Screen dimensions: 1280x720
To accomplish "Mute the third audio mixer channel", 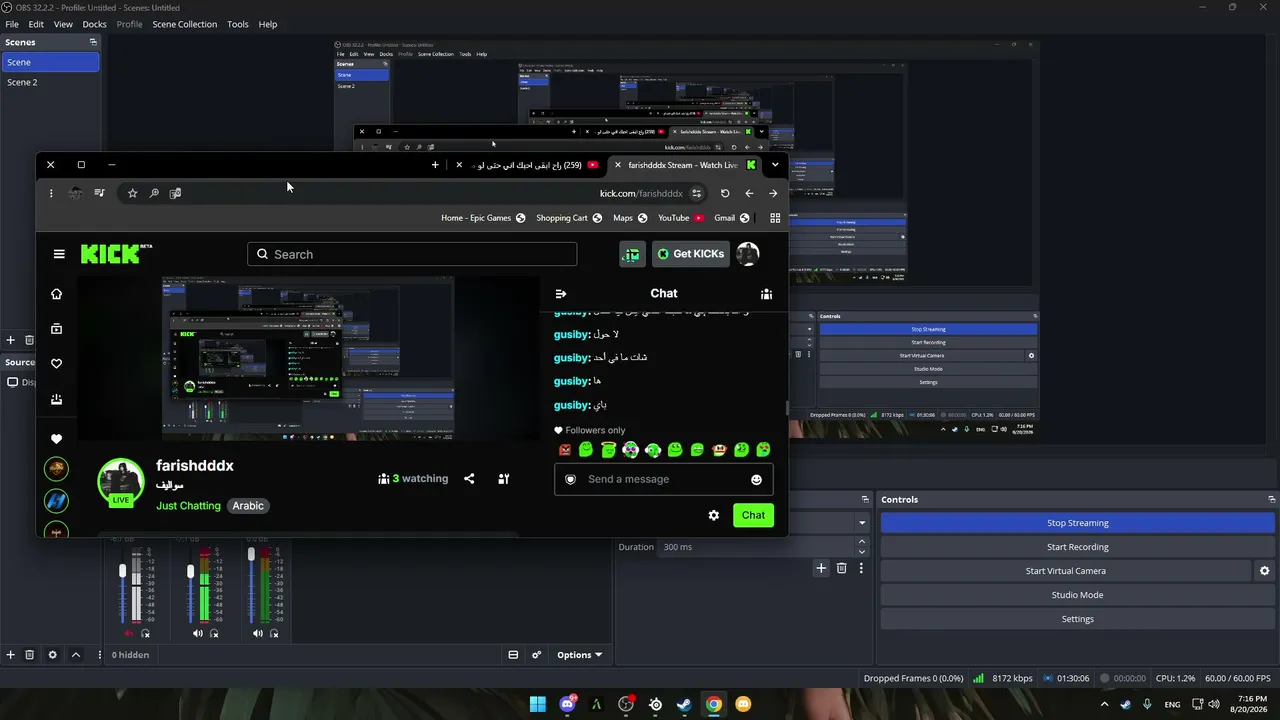I will (257, 633).
